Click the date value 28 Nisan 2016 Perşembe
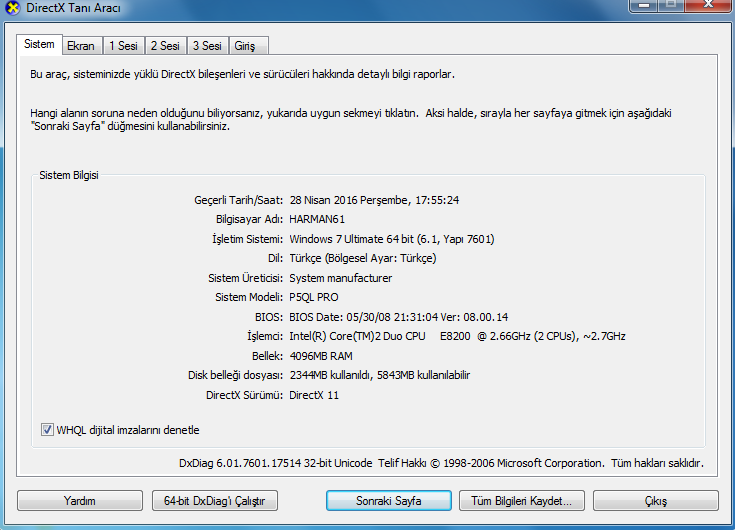This screenshot has height=530, width=735. click(349, 200)
